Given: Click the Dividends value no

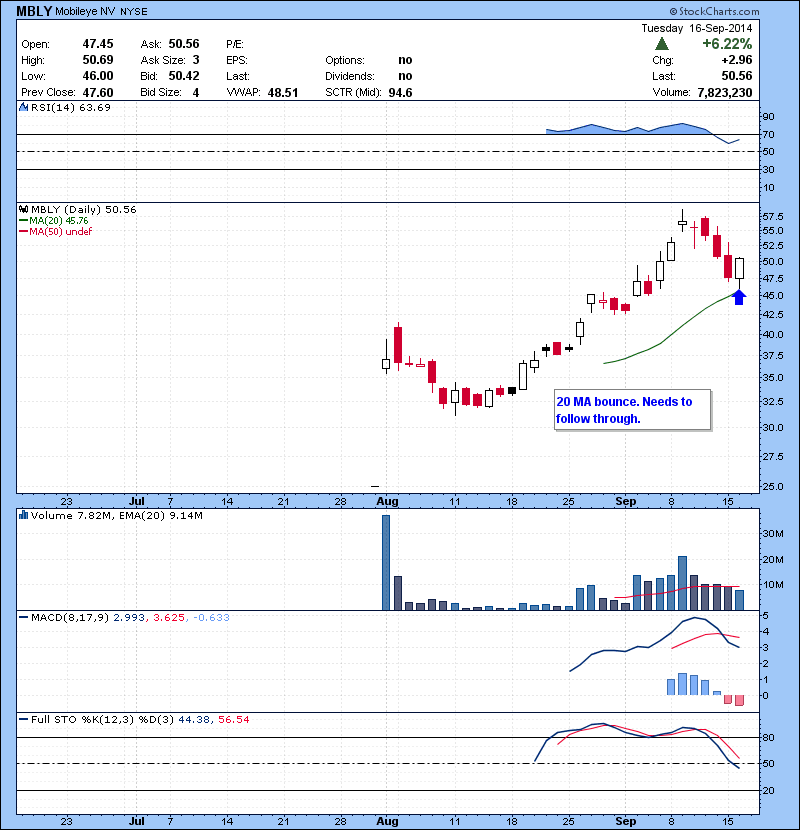Looking at the screenshot, I should [405, 76].
